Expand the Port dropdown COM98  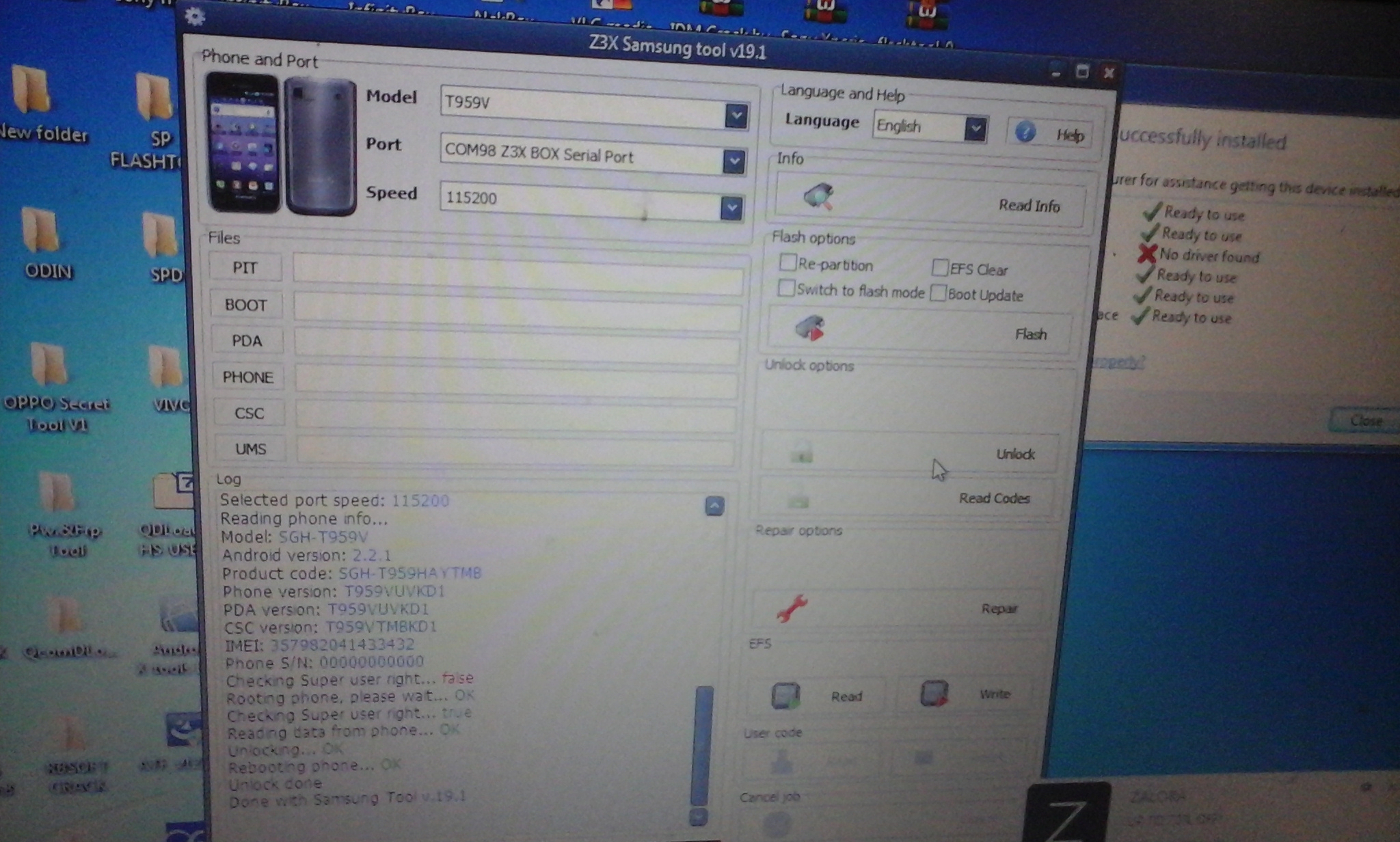(x=733, y=162)
